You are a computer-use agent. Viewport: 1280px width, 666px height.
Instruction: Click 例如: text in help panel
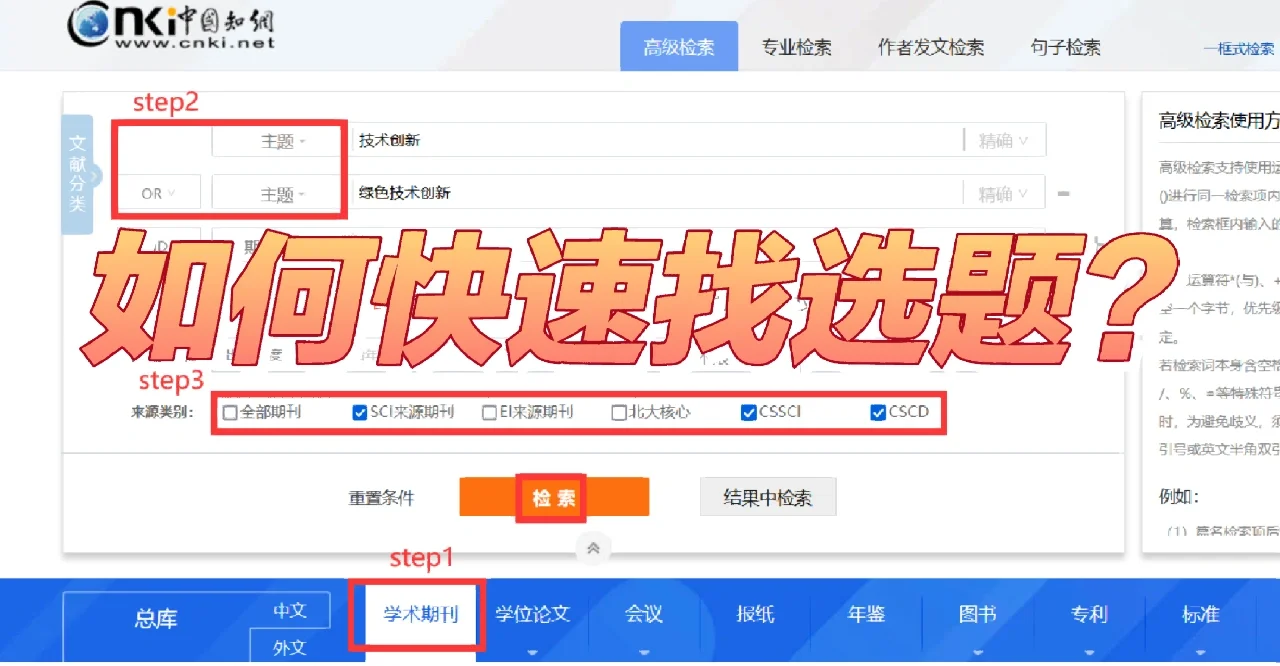[1179, 496]
